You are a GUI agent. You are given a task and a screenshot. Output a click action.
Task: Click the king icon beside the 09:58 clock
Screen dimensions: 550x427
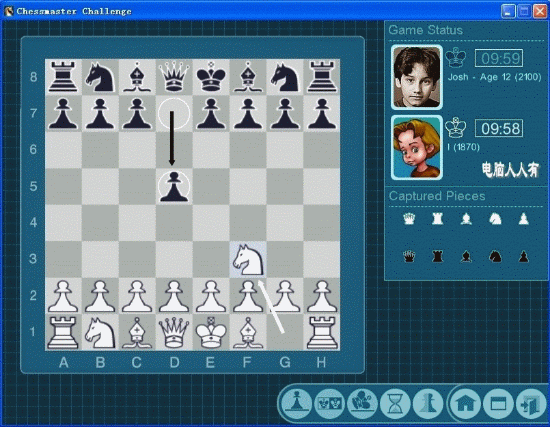(456, 127)
